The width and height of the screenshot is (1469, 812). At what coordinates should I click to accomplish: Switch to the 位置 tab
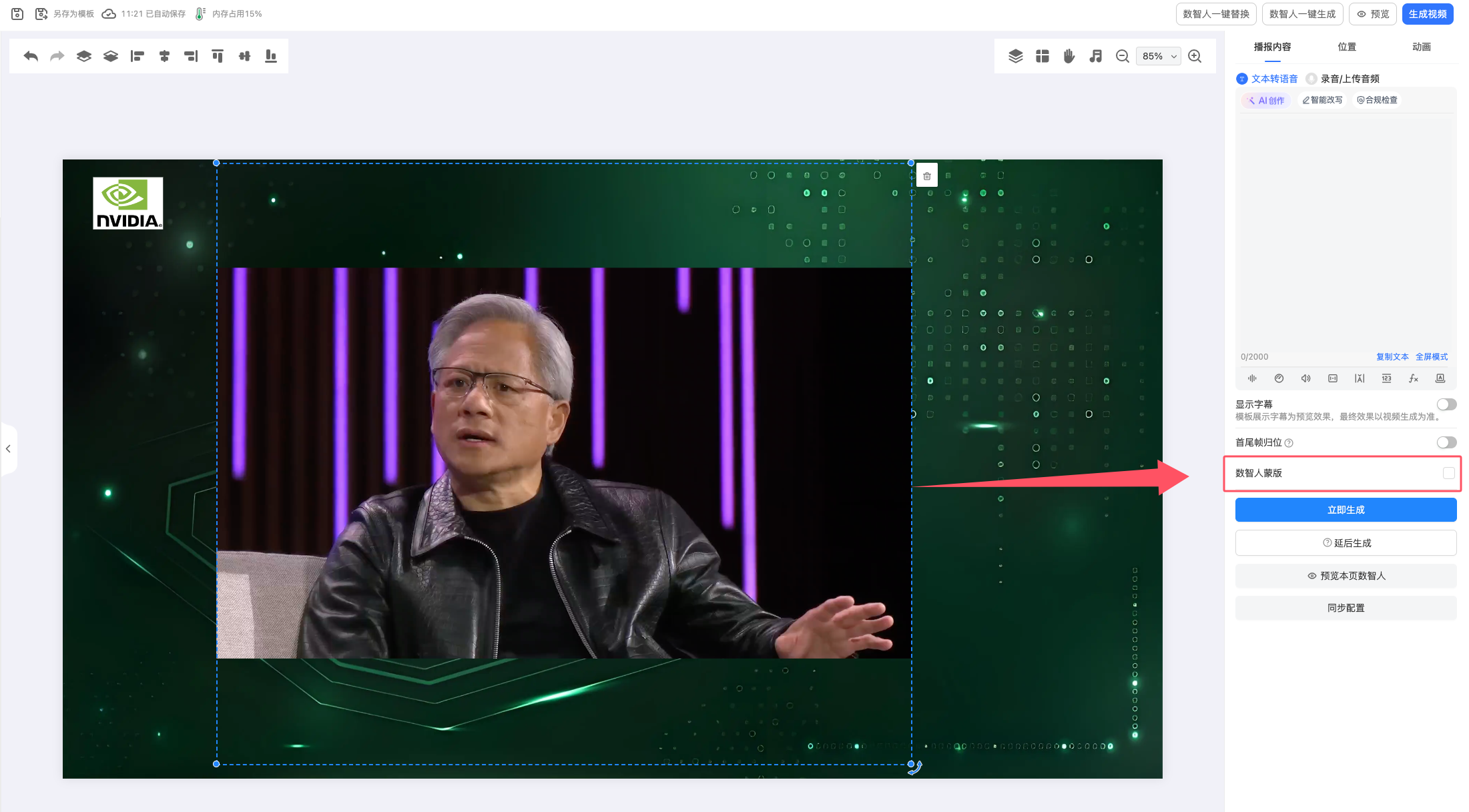coord(1347,47)
